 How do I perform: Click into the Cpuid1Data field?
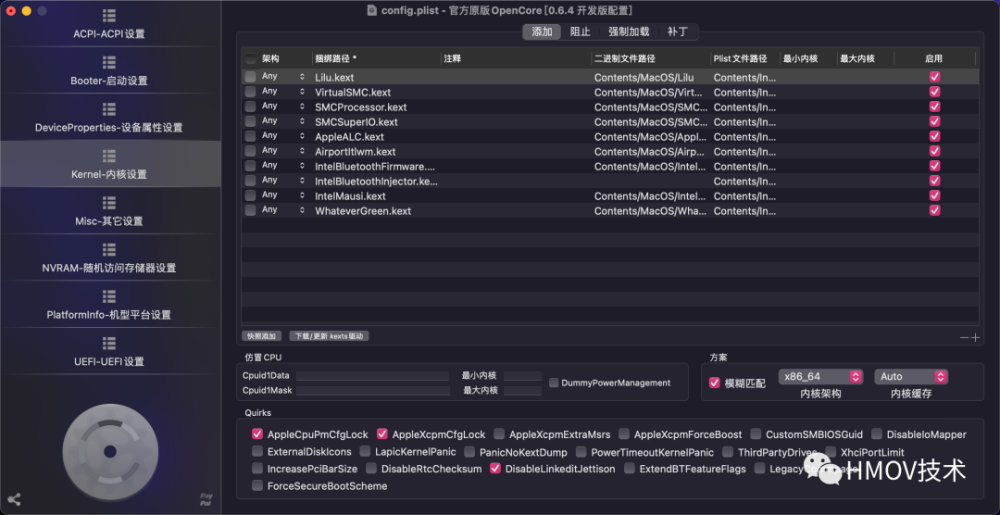[x=372, y=375]
